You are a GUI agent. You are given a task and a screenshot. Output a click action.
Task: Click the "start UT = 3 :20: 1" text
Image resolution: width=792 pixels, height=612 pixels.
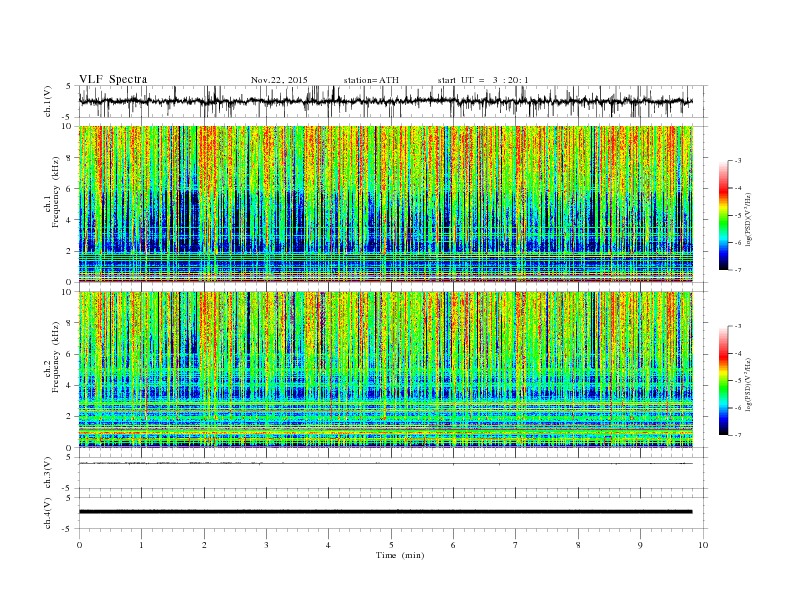pos(483,80)
